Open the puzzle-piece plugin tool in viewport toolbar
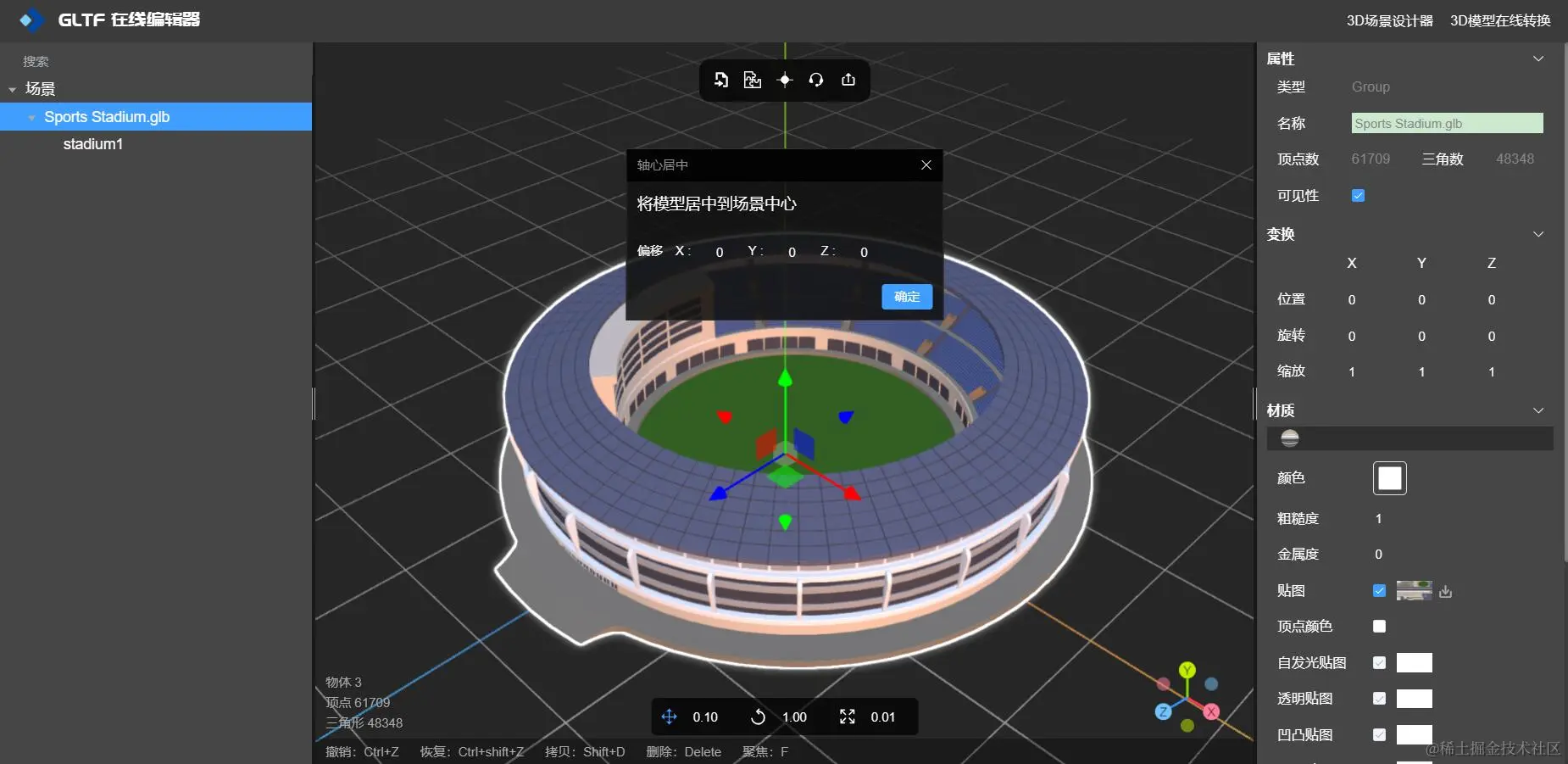Viewport: 1568px width, 764px height. tap(753, 80)
